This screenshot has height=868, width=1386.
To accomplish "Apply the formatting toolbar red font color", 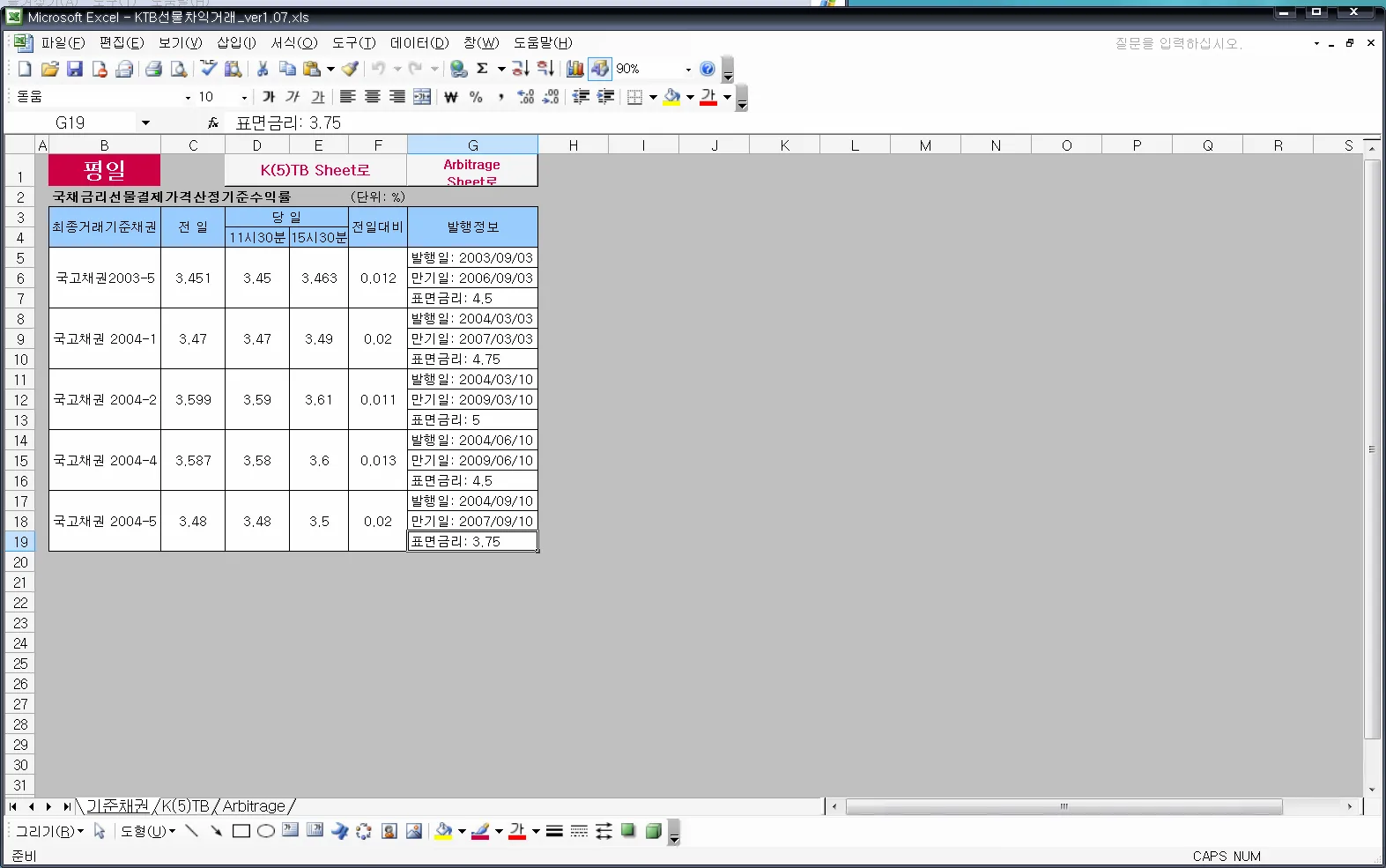I will pos(708,97).
